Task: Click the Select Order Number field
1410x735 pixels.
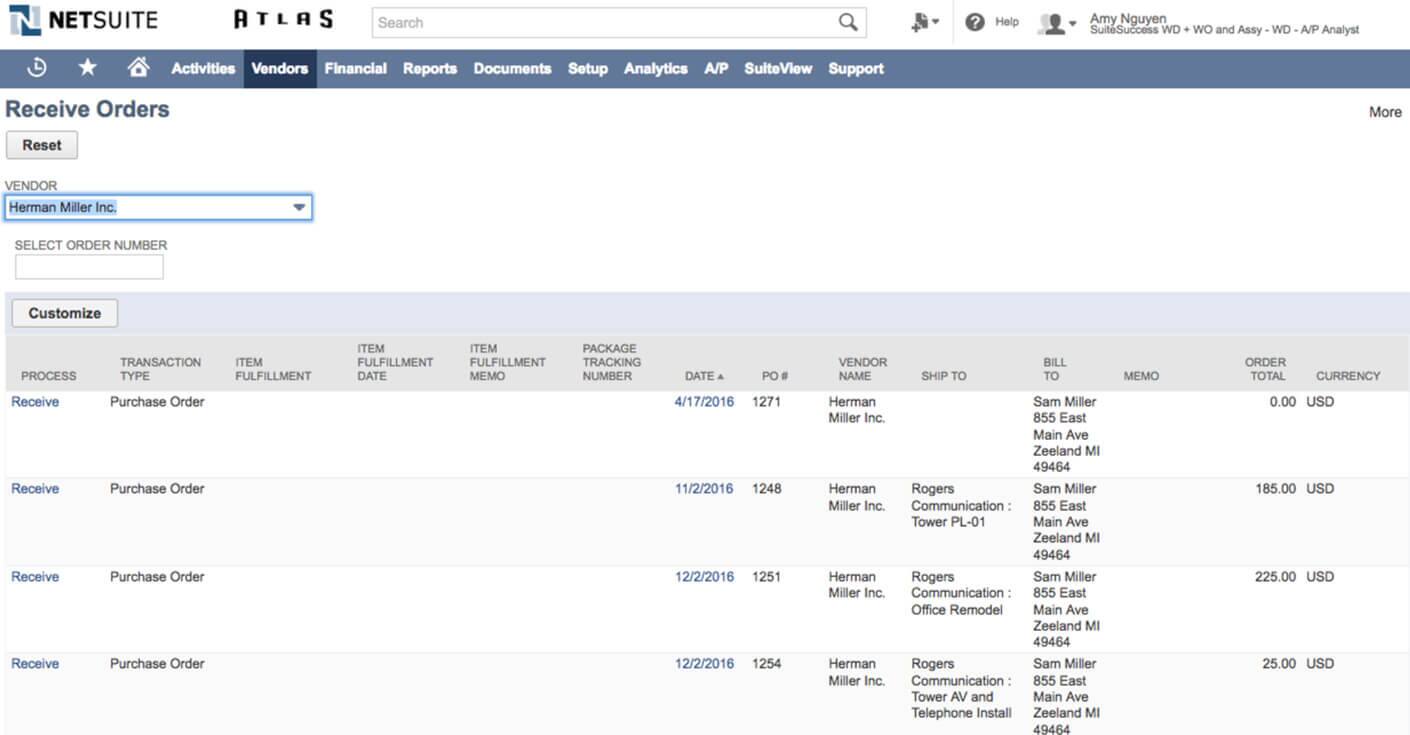Action: click(x=89, y=267)
